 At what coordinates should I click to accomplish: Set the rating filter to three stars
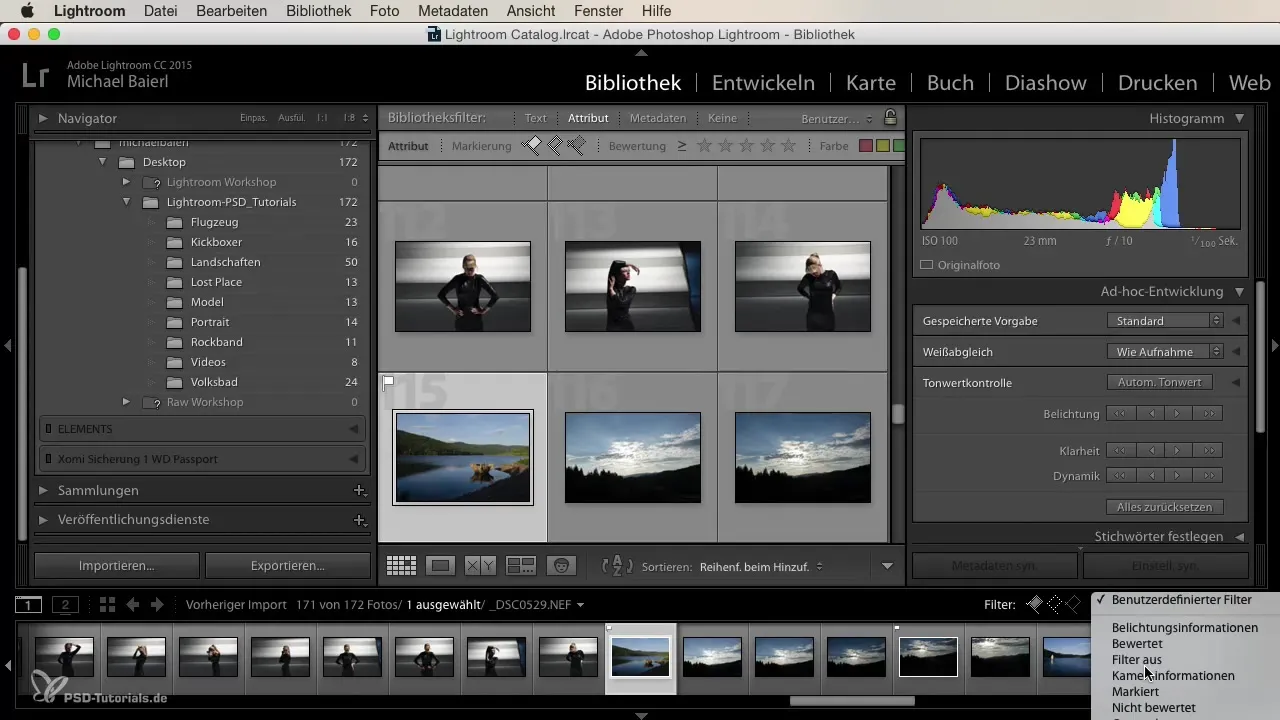click(746, 146)
